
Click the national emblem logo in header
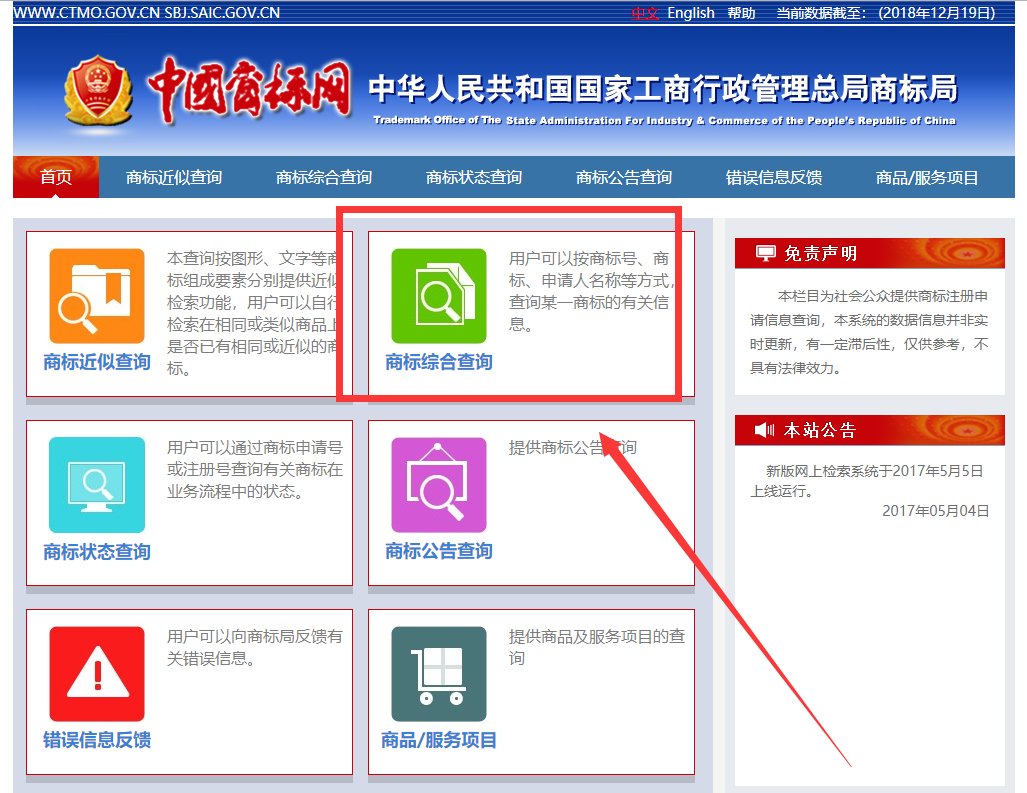pos(98,91)
